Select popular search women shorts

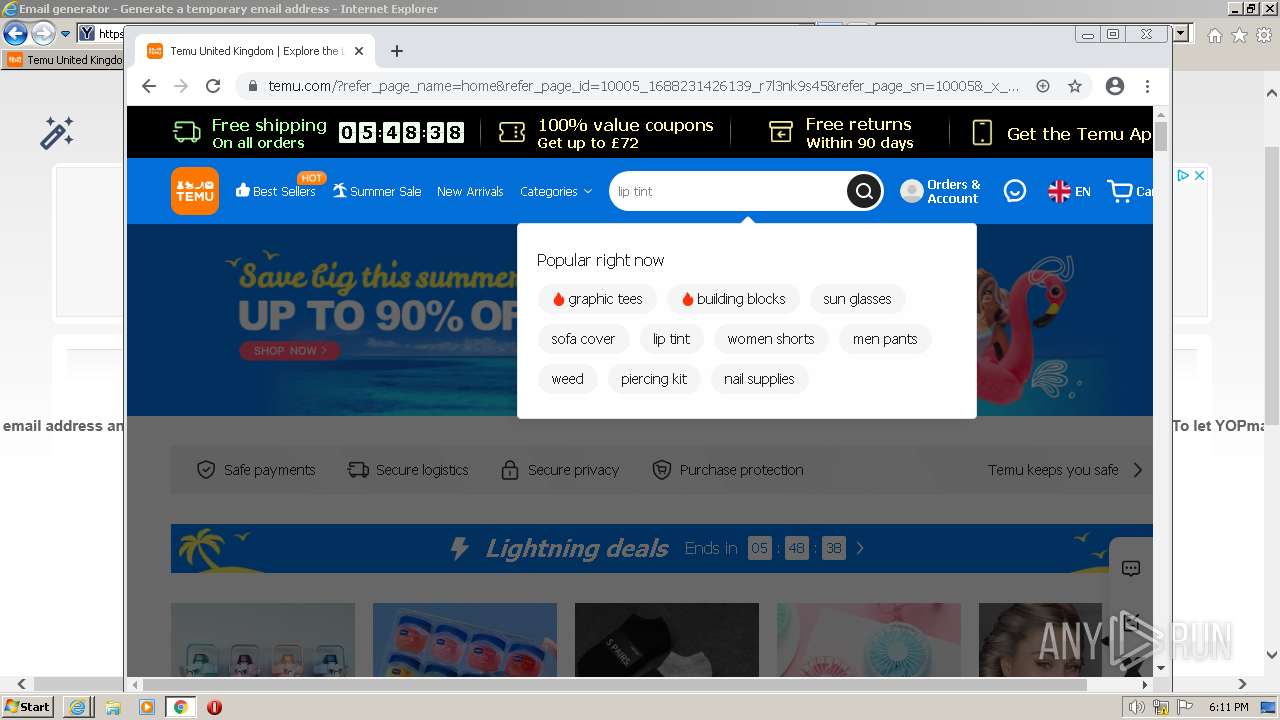[771, 339]
